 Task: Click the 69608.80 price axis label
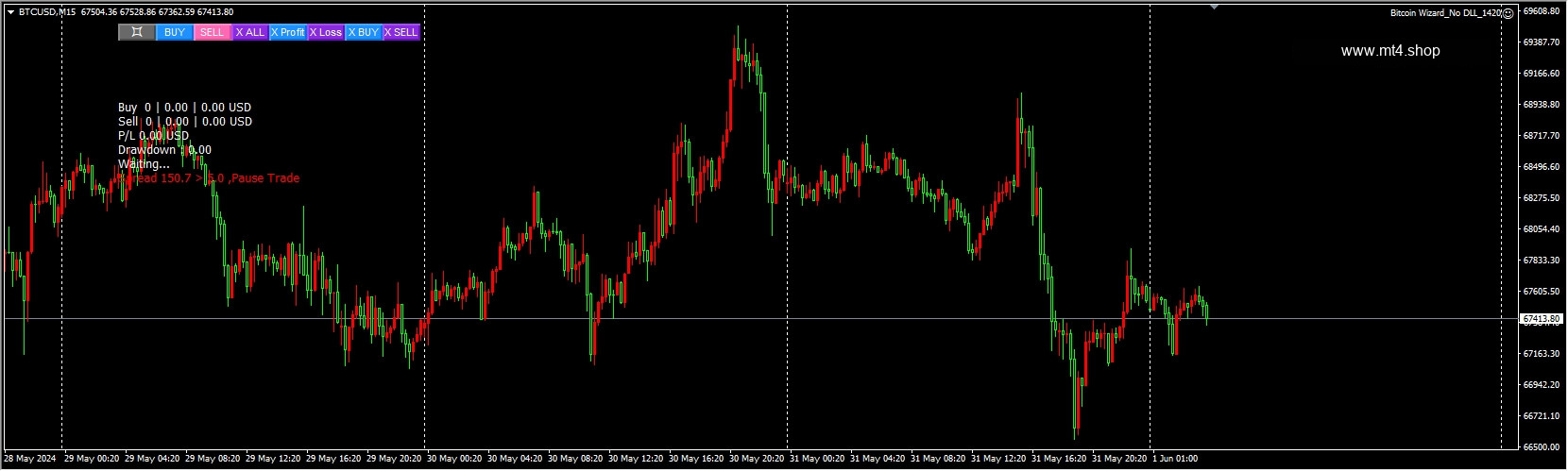(1542, 11)
